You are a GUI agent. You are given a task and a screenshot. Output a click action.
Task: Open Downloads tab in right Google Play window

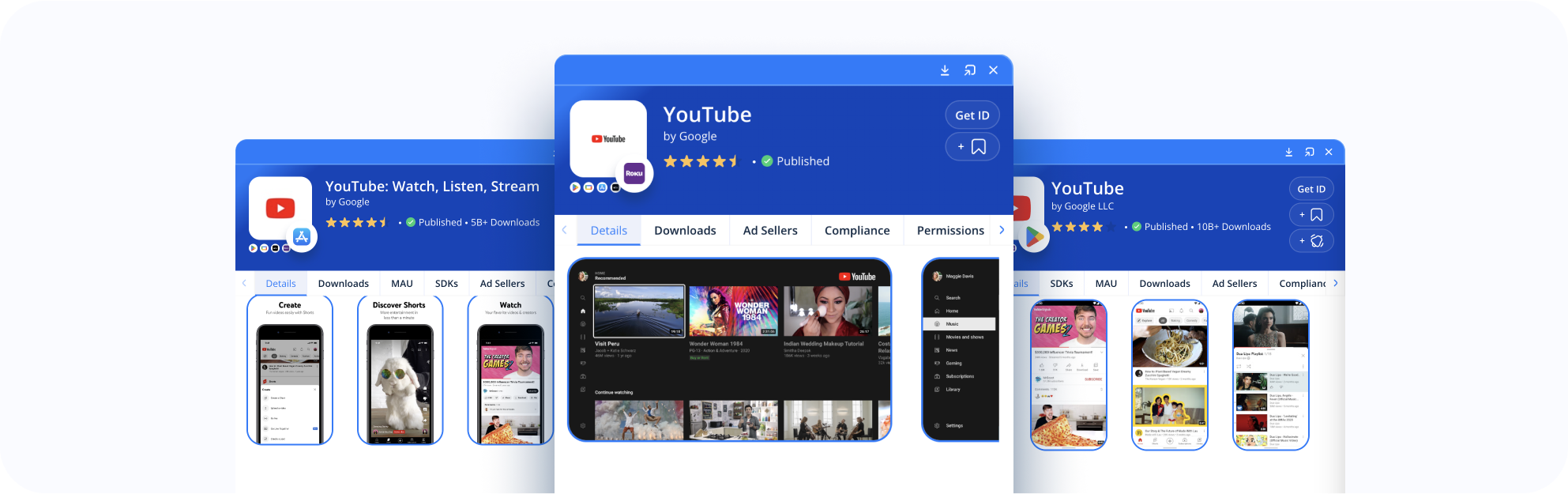coord(1164,284)
